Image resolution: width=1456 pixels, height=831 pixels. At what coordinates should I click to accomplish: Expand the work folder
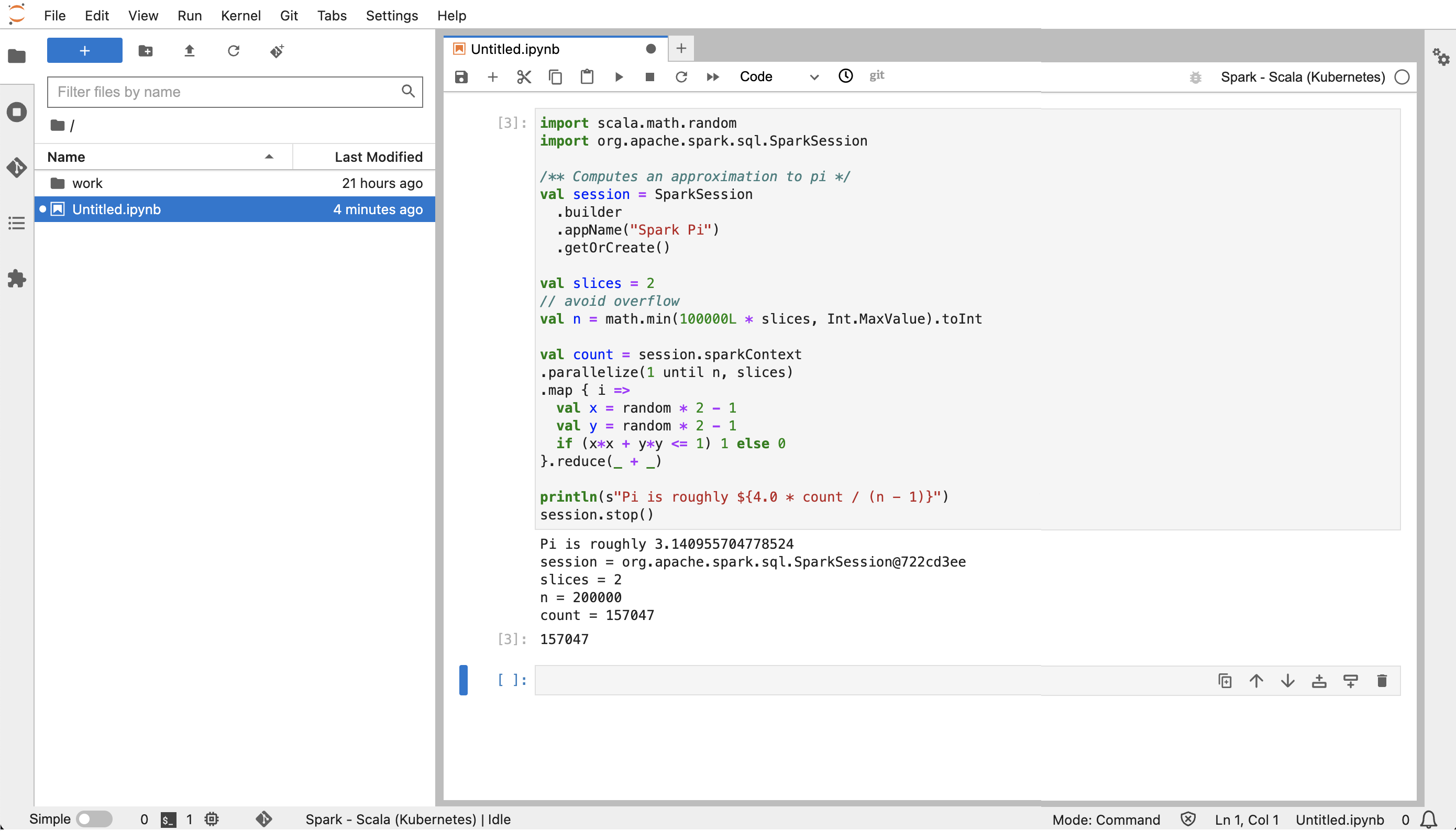click(x=87, y=183)
